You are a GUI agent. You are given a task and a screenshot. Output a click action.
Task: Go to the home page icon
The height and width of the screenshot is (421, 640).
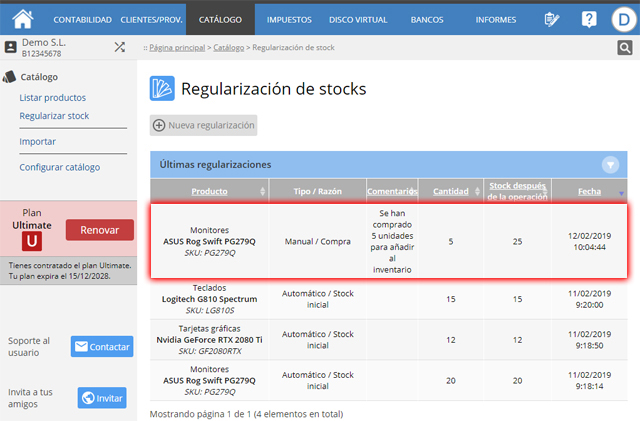[x=23, y=19]
